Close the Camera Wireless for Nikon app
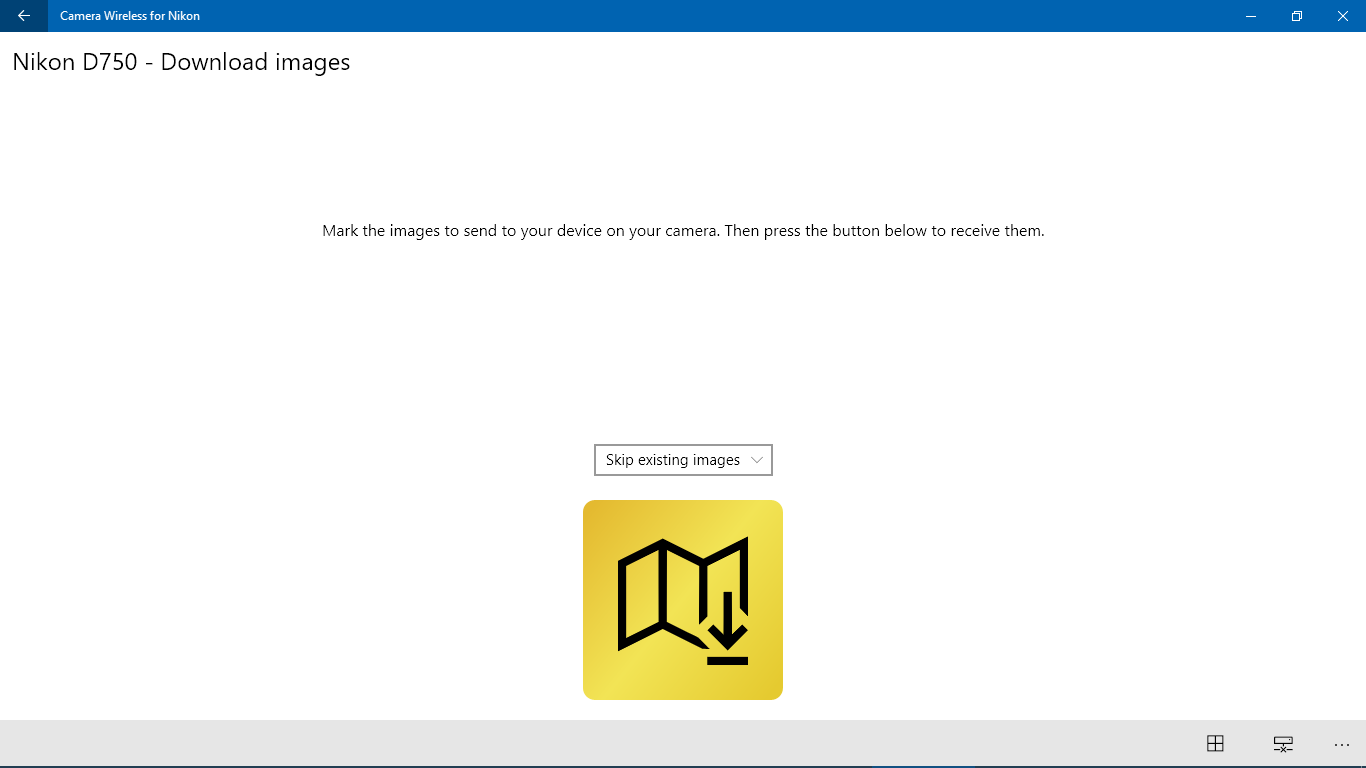Screen dimensions: 1366x768 pos(1343,16)
